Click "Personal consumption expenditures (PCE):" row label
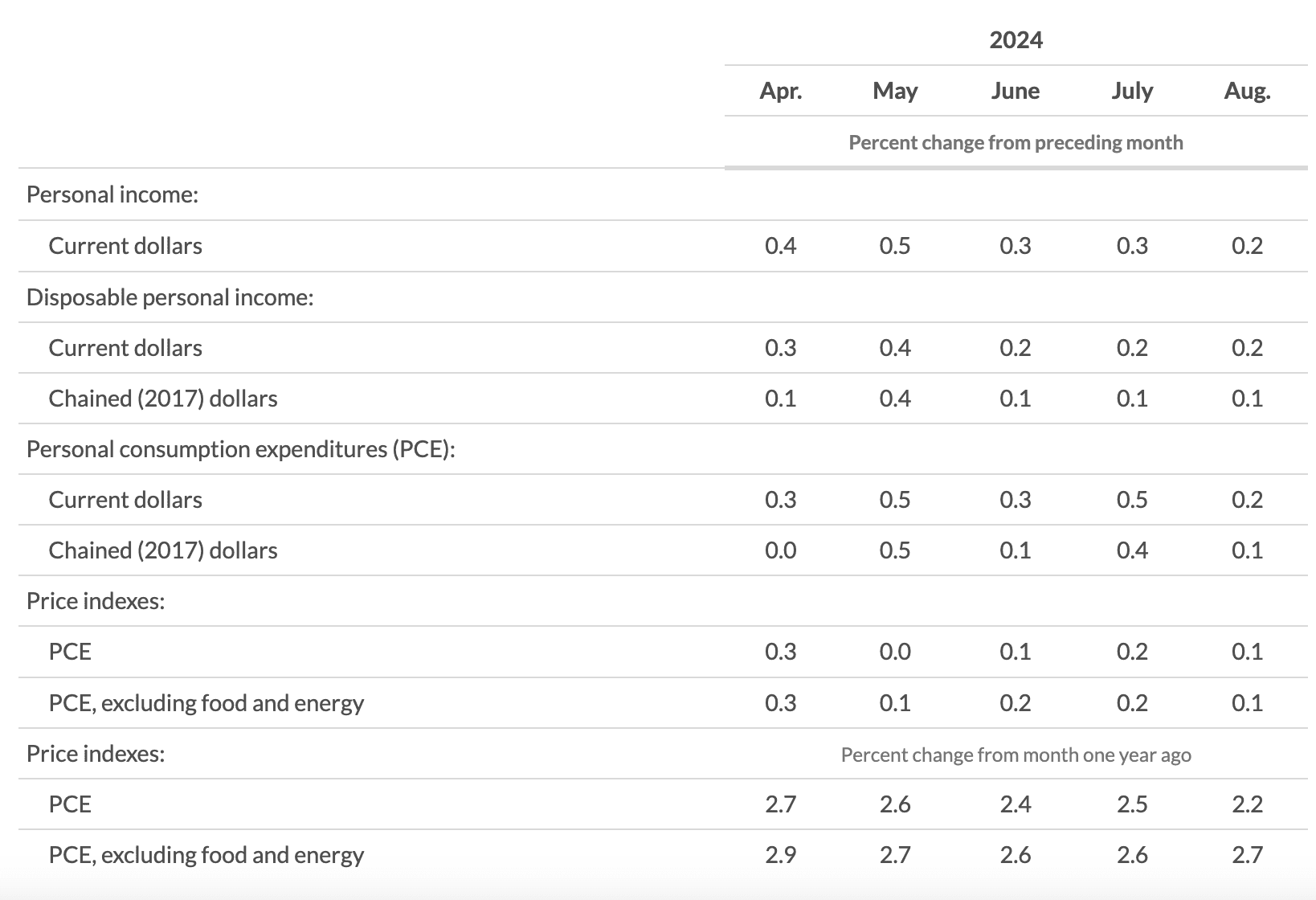 pyautogui.click(x=240, y=449)
